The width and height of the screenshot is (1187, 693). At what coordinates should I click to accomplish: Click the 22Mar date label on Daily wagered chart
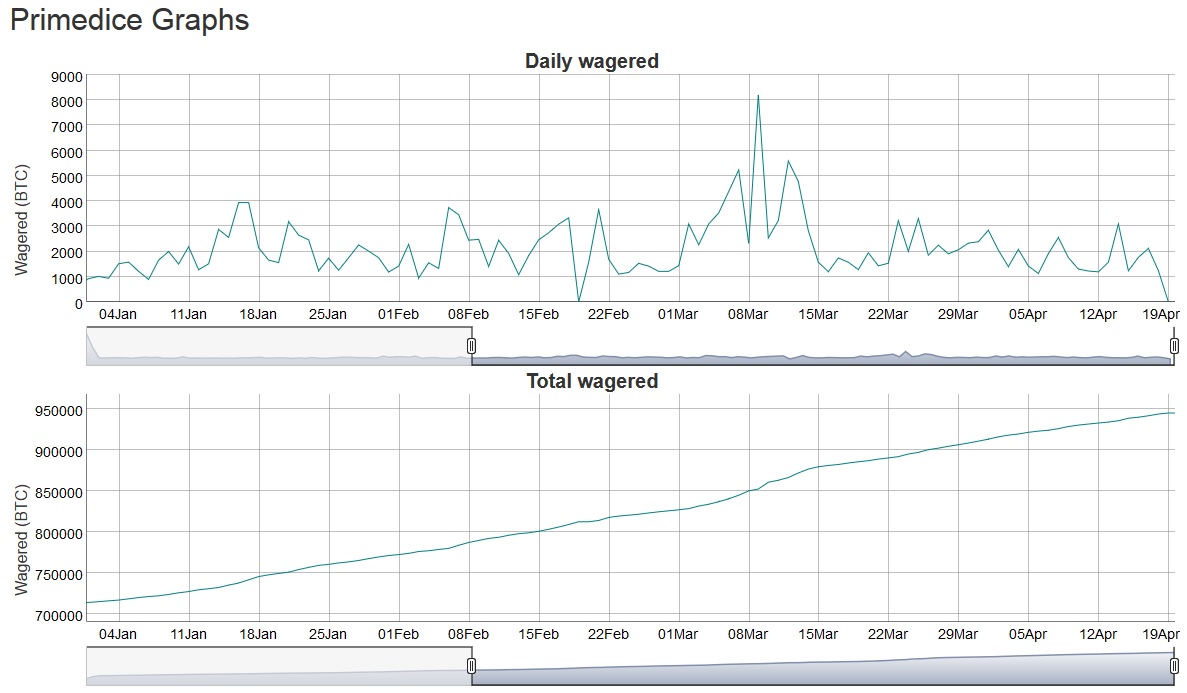click(x=888, y=314)
